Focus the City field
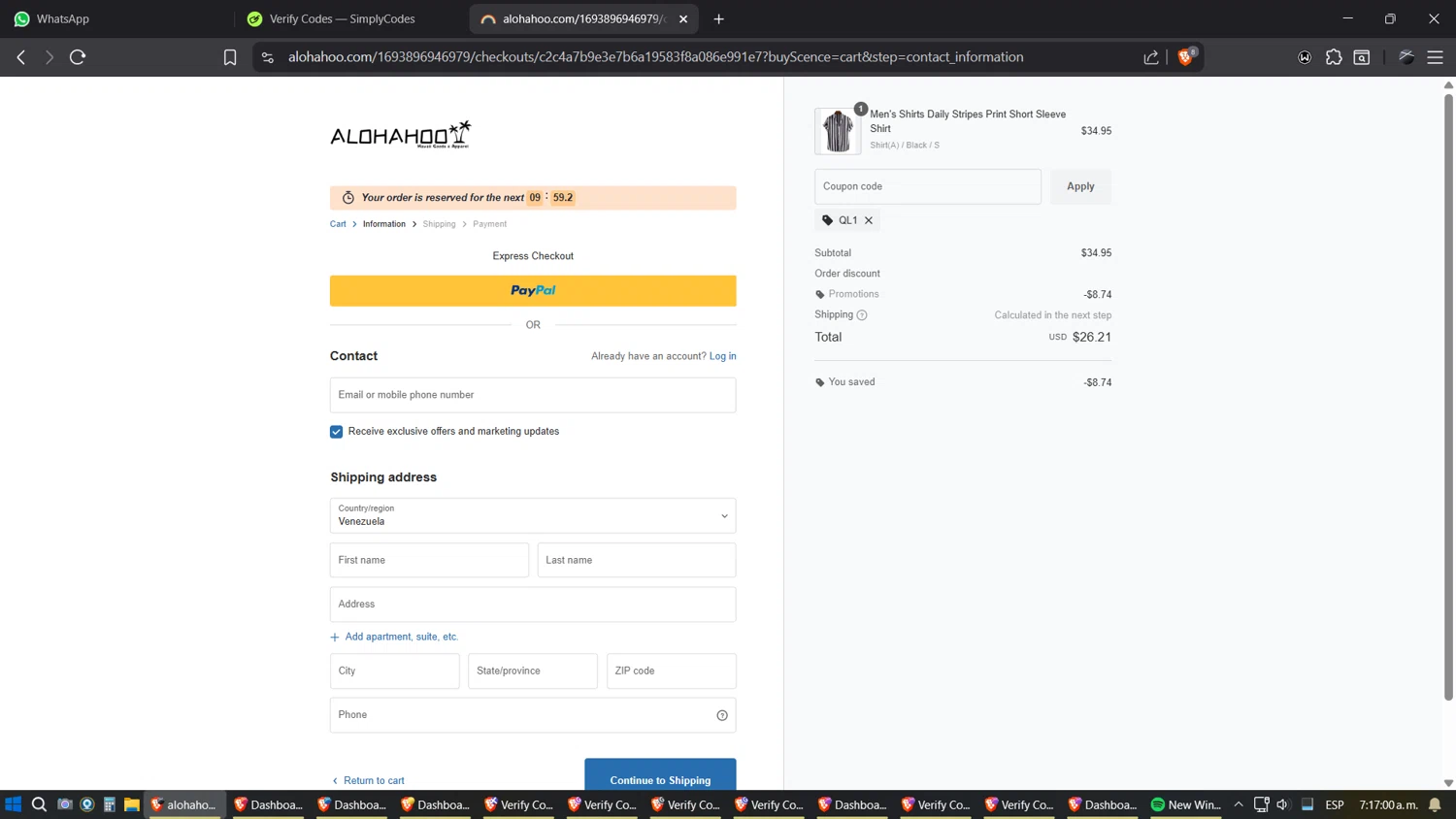The height and width of the screenshot is (819, 1456). (x=395, y=672)
